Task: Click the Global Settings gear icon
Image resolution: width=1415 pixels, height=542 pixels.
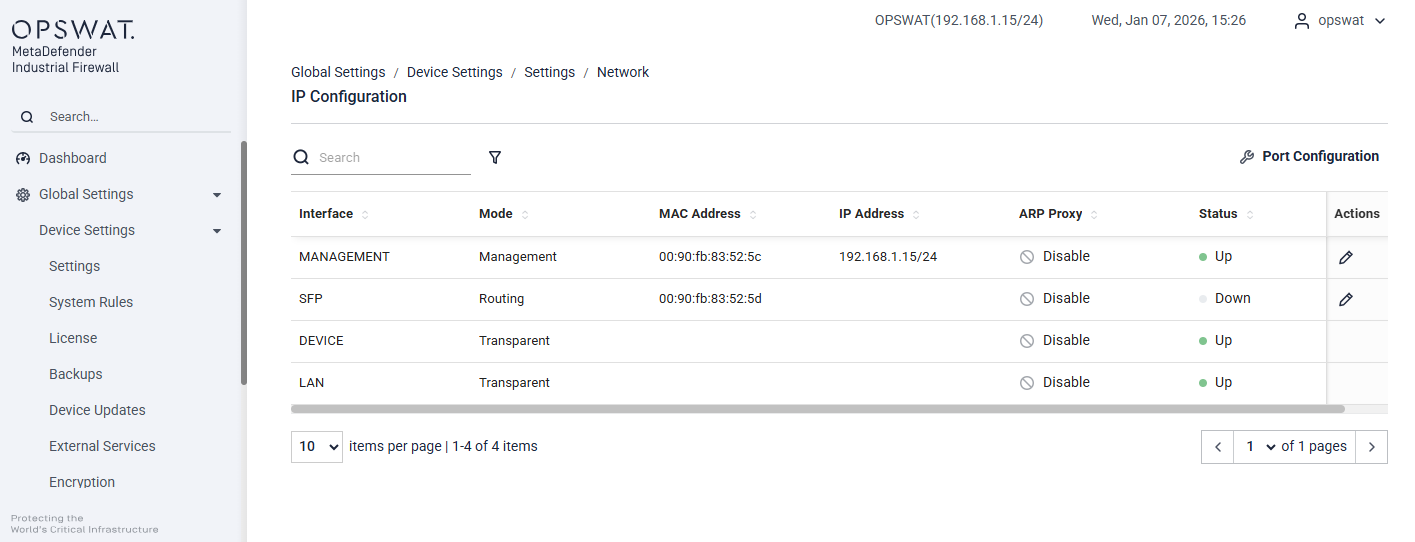Action: pos(23,195)
